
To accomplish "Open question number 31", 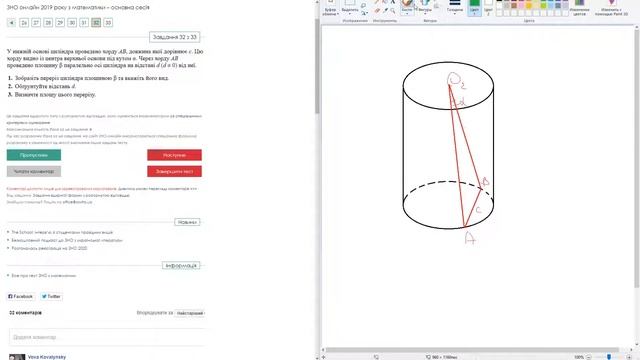I will click(84, 23).
